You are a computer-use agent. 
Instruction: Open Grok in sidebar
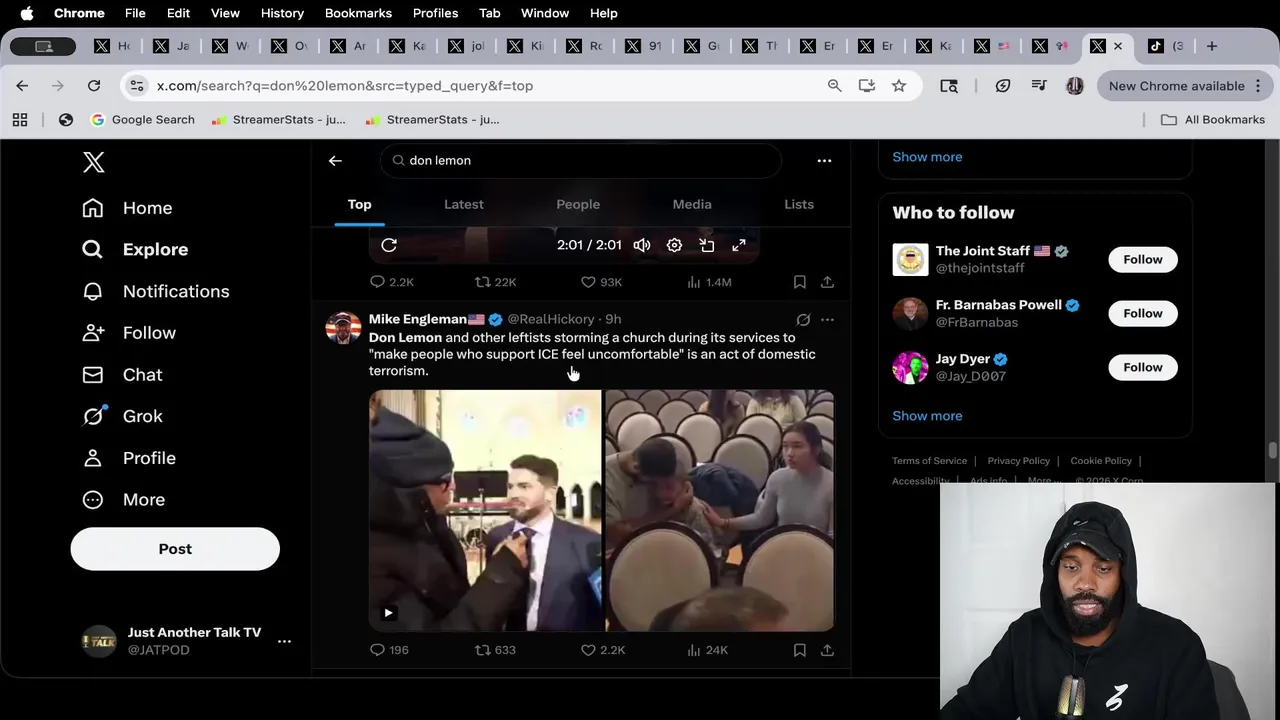tap(122, 416)
